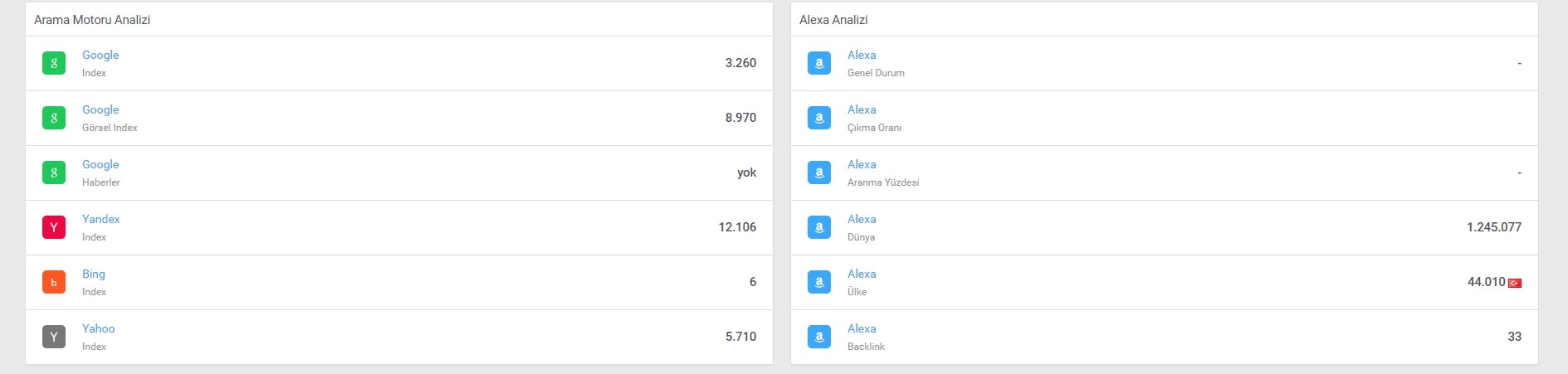Open the Yahoo link

99,328
